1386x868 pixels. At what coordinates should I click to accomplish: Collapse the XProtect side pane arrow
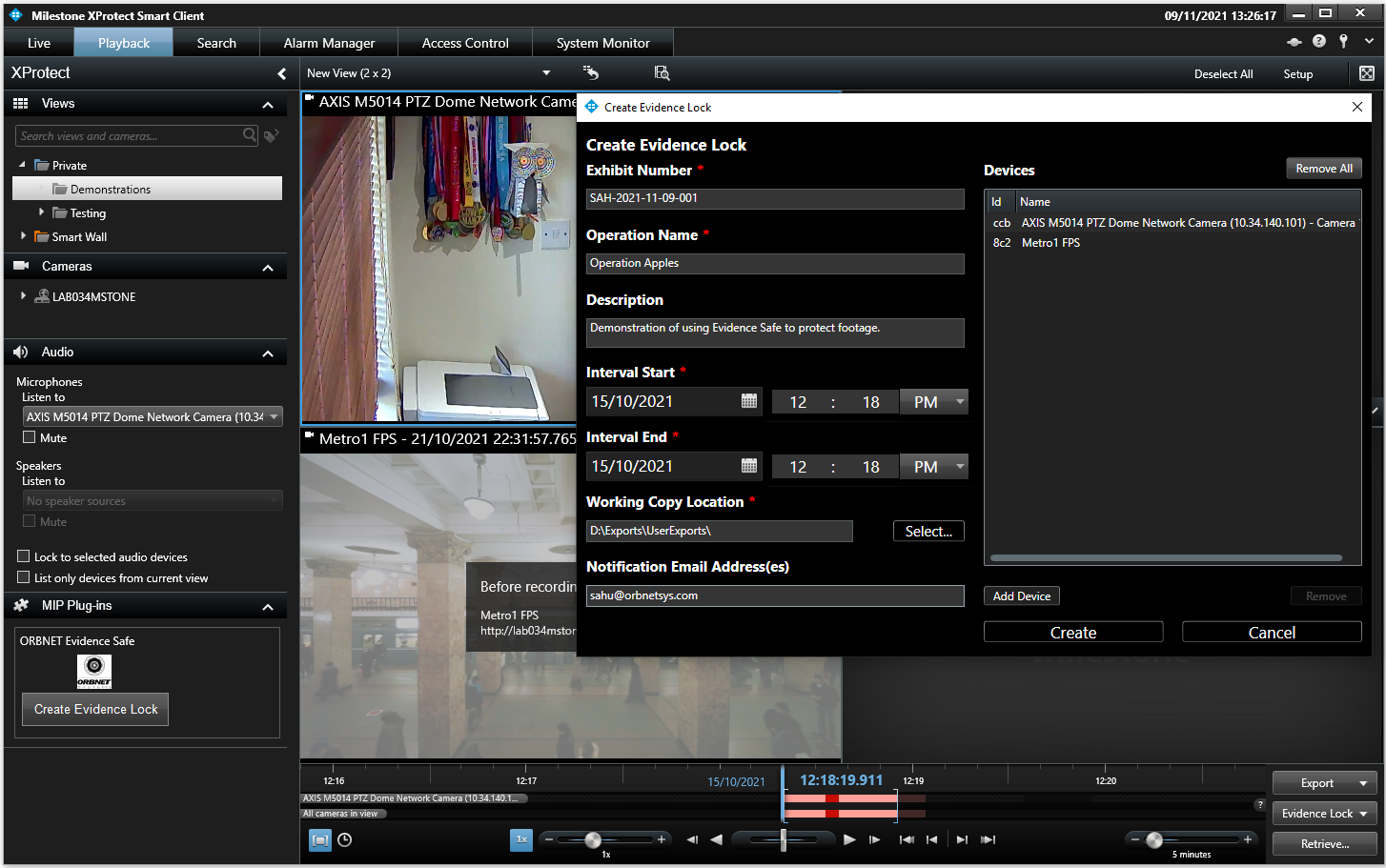281,73
